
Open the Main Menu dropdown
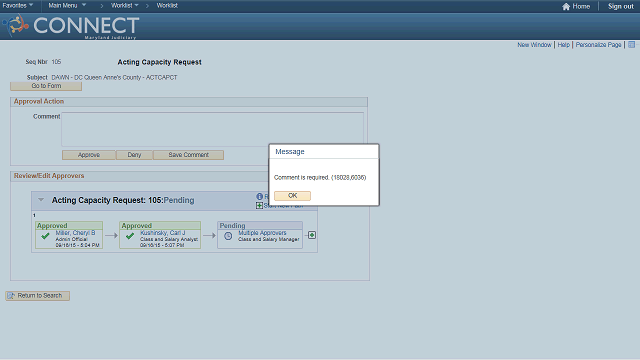(67, 6)
